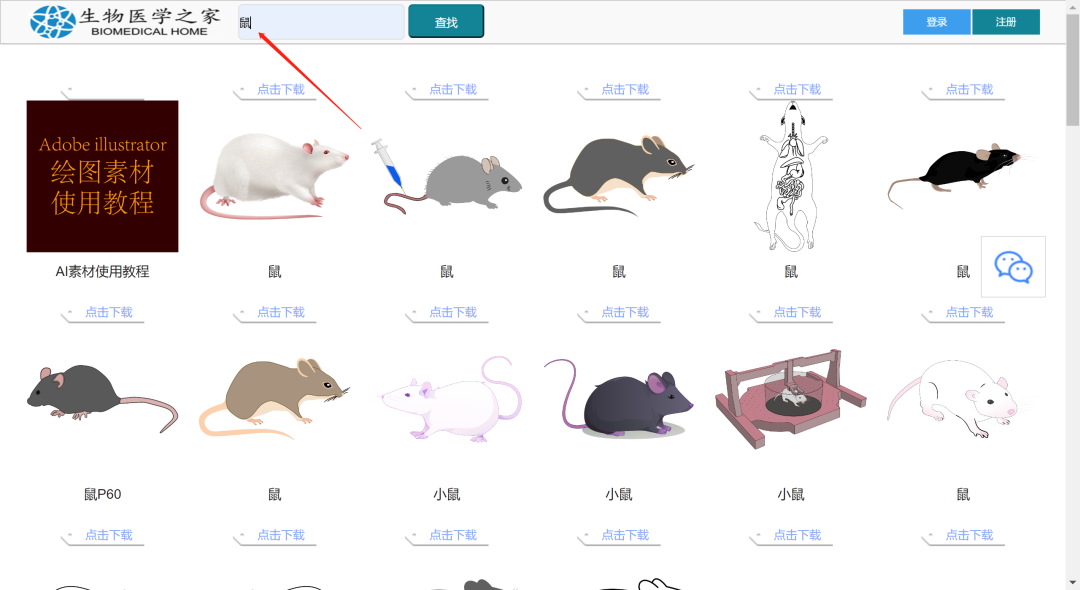Click 点击下载 above the white rat
Image resolution: width=1080 pixels, height=590 pixels.
(280, 90)
